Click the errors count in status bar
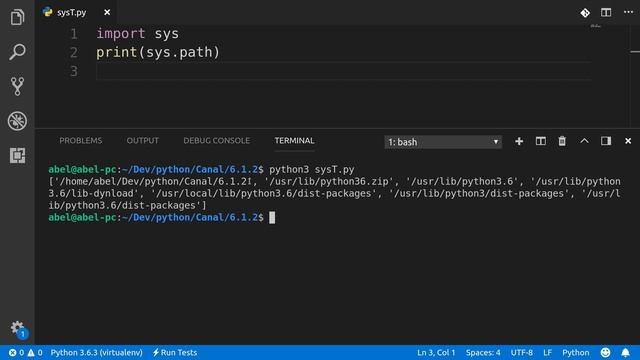The width and height of the screenshot is (640, 360). coord(16,353)
